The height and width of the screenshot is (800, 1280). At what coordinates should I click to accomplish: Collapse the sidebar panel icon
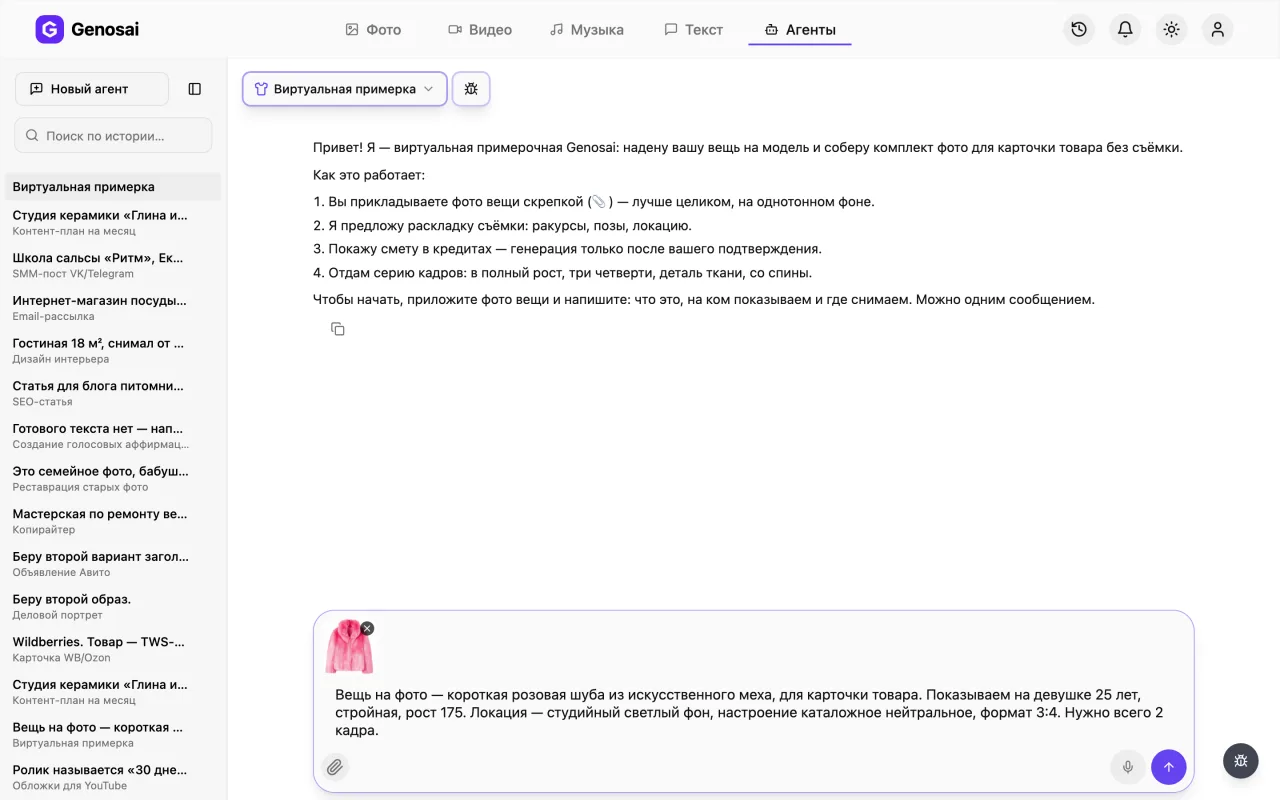click(x=195, y=89)
